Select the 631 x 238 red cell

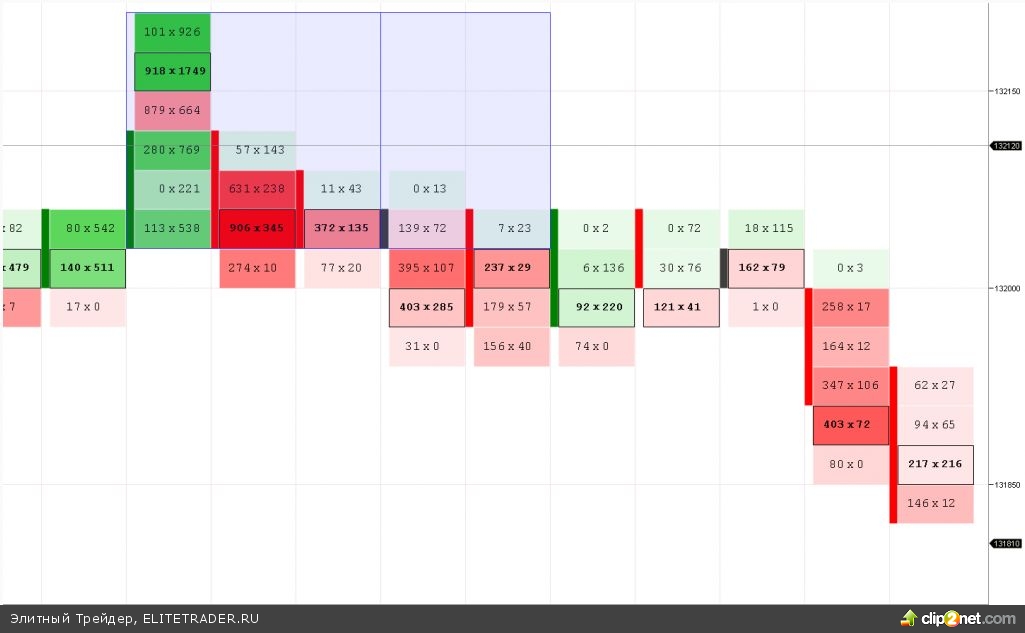click(x=257, y=189)
